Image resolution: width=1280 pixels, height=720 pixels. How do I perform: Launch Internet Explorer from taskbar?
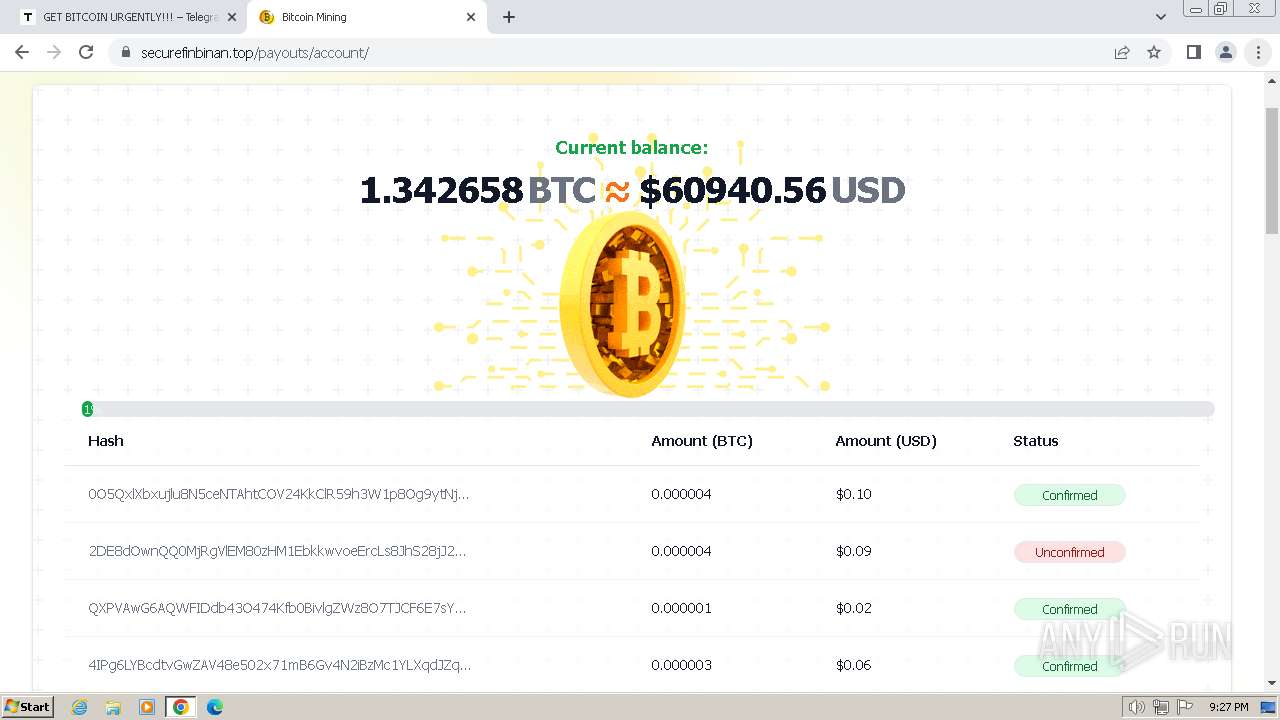pos(79,707)
